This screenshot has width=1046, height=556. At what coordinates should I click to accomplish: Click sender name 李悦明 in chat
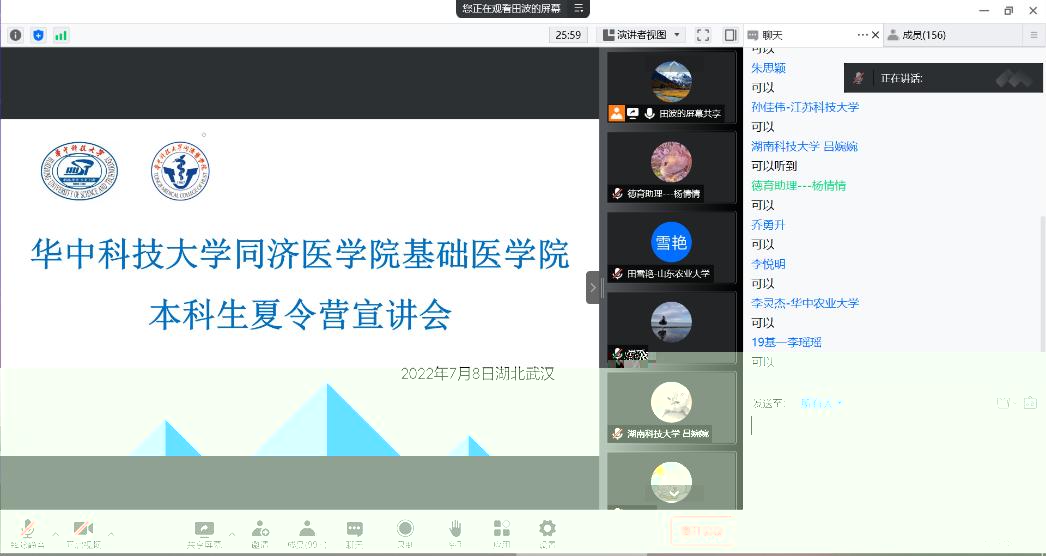[768, 264]
